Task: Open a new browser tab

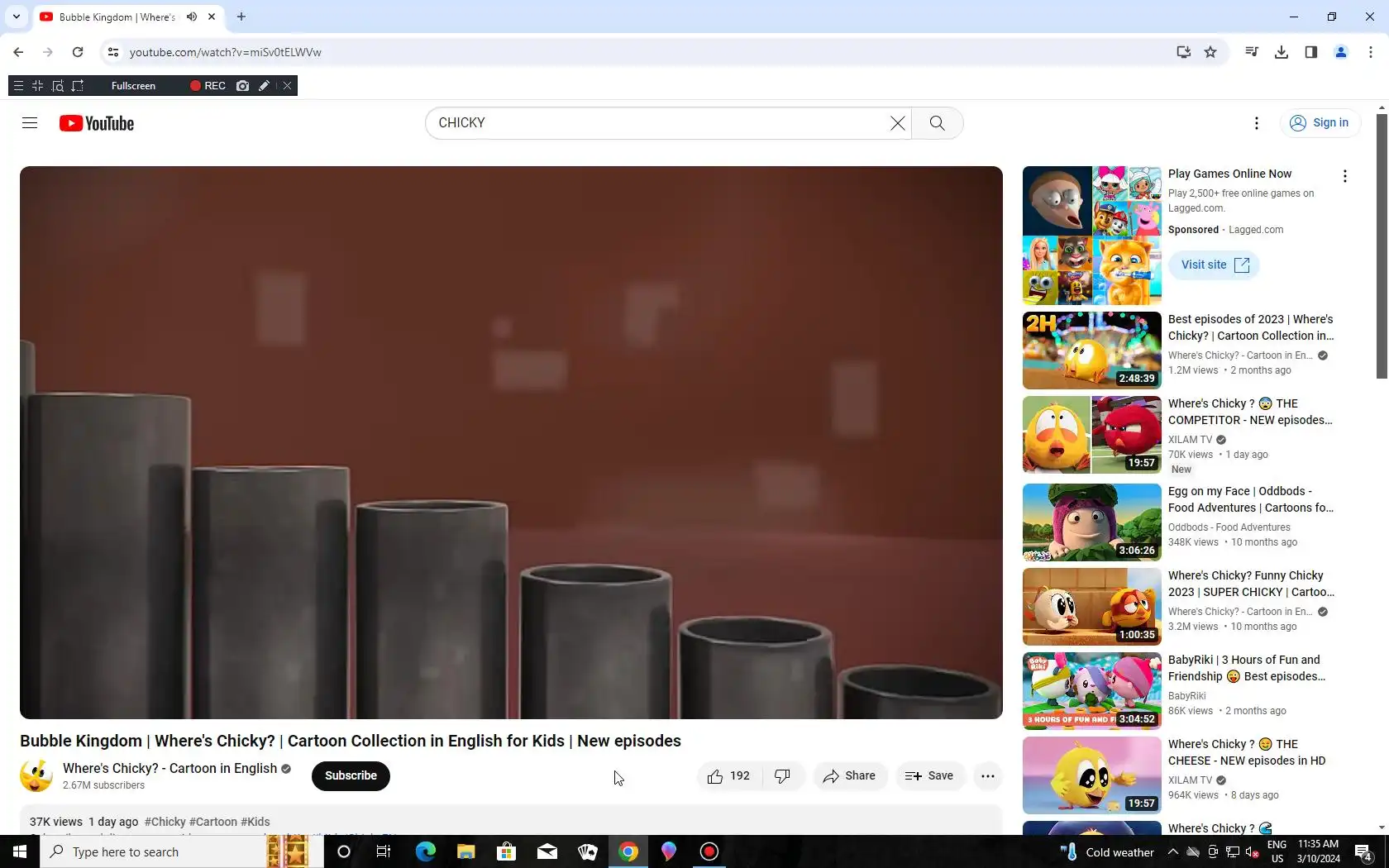Action: [241, 17]
